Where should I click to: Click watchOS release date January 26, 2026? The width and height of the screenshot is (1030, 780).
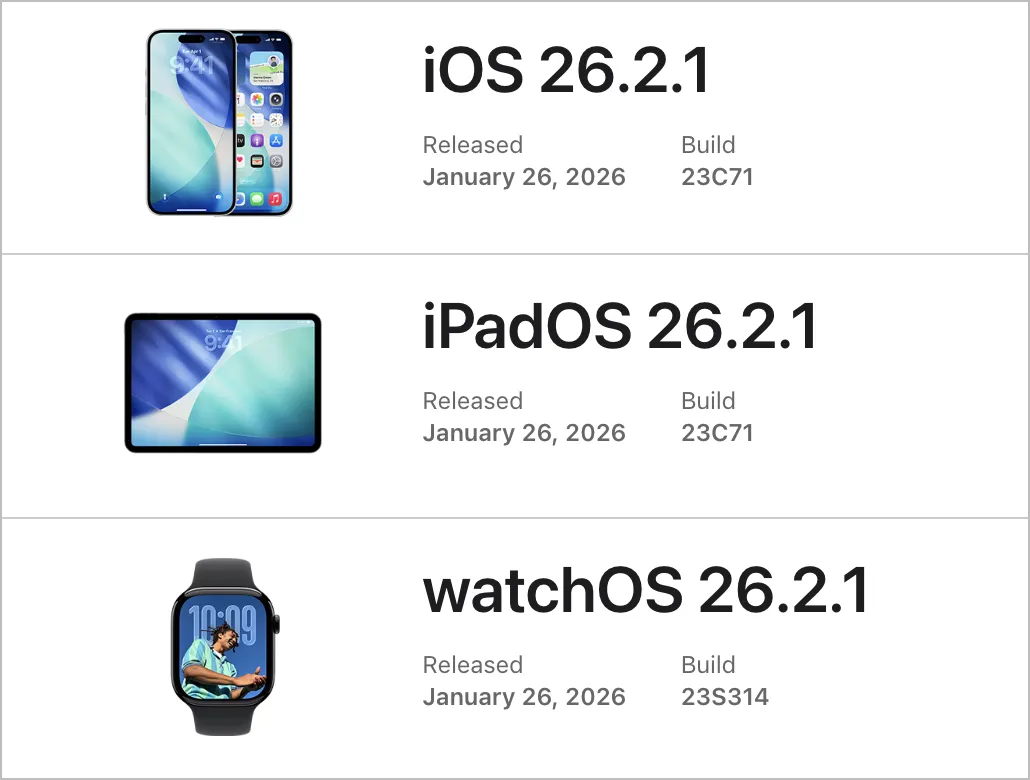[x=524, y=698]
